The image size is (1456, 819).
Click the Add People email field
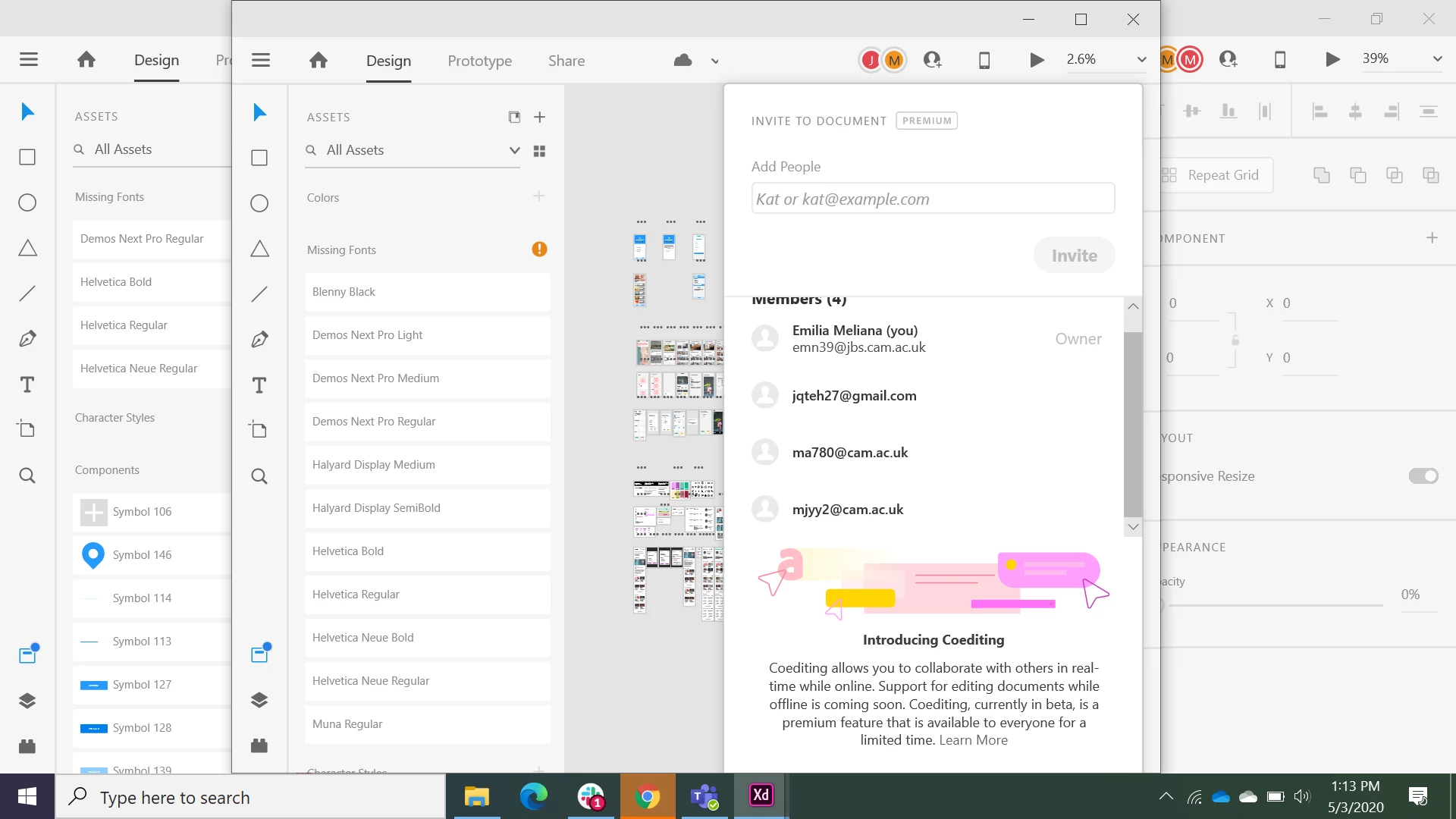[932, 199]
